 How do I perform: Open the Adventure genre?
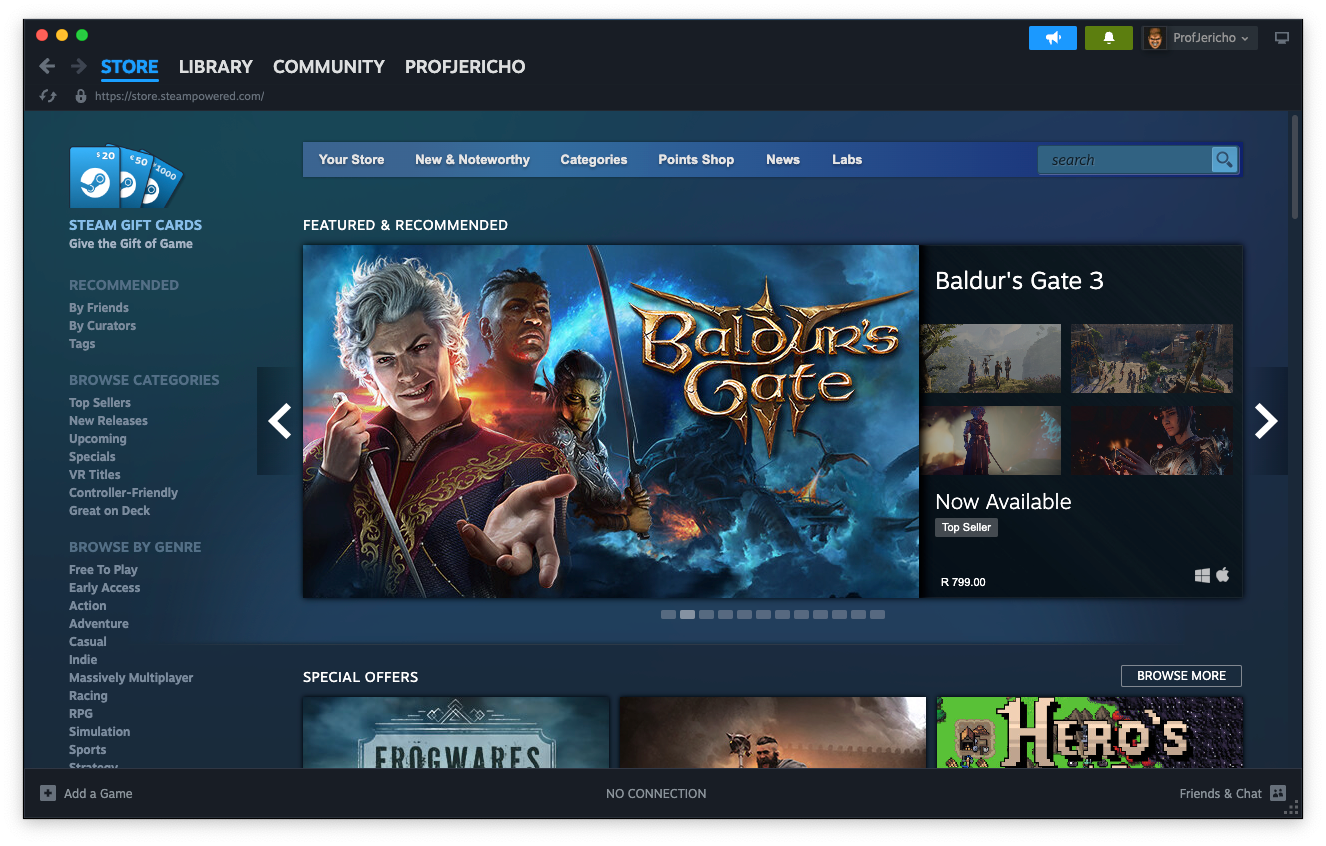99,624
